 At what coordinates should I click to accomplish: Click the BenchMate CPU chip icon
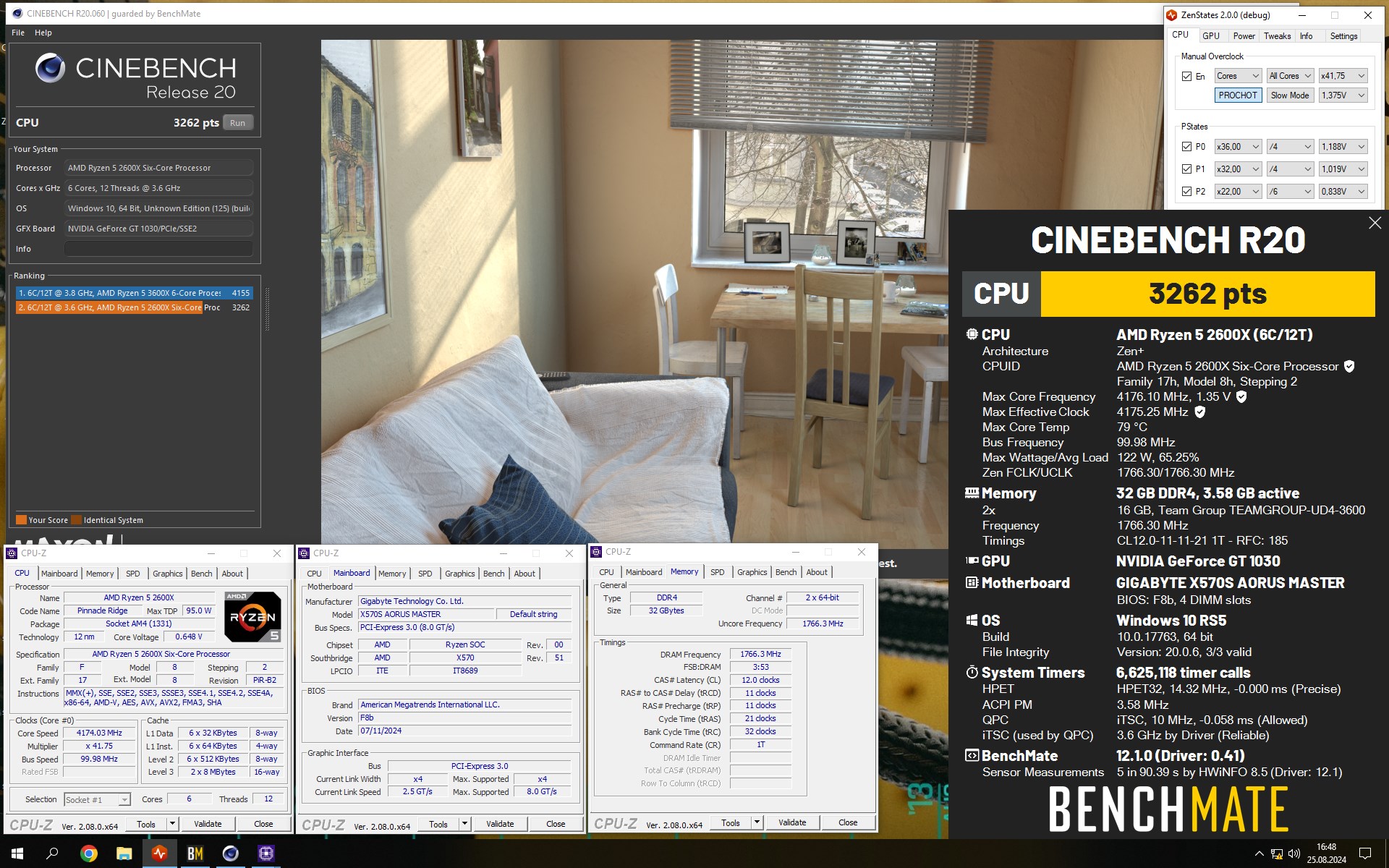(972, 334)
